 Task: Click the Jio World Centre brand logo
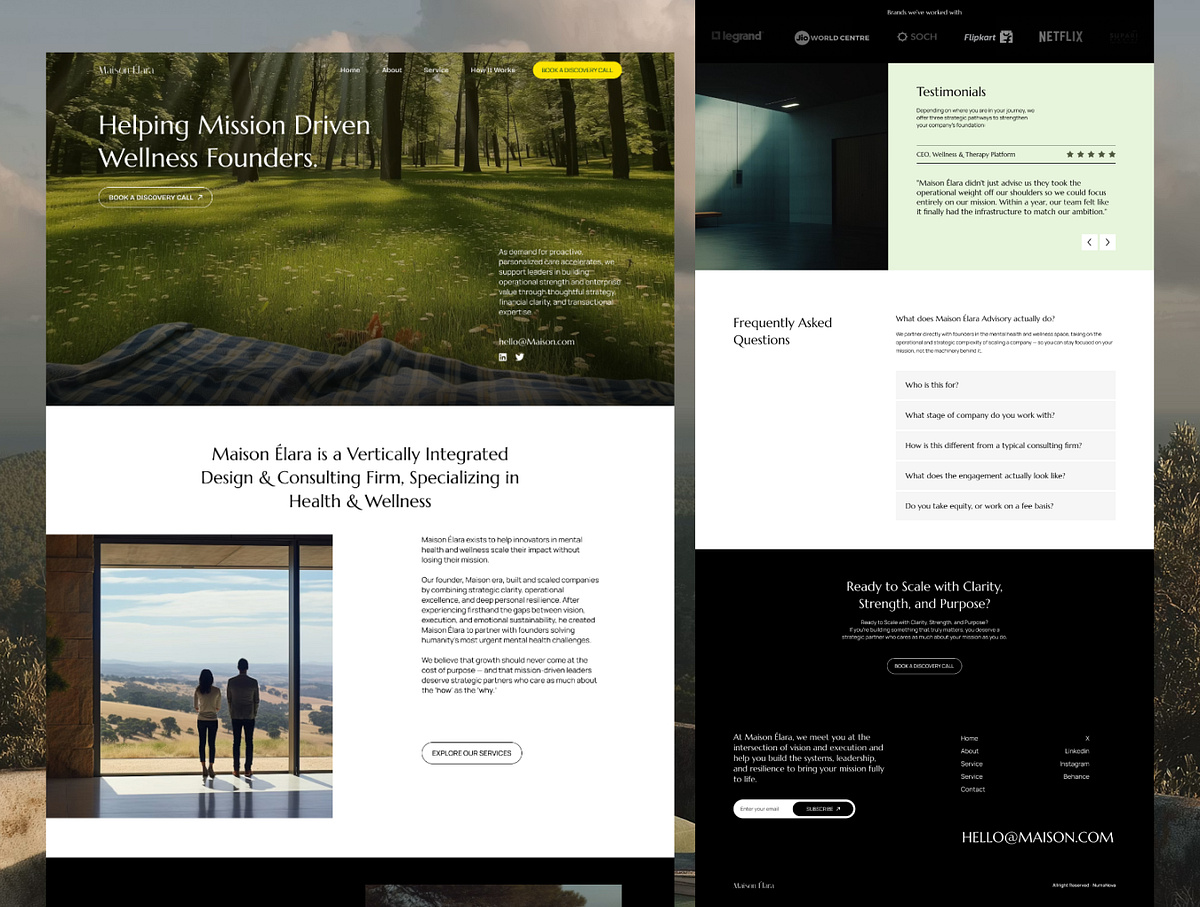[x=832, y=37]
